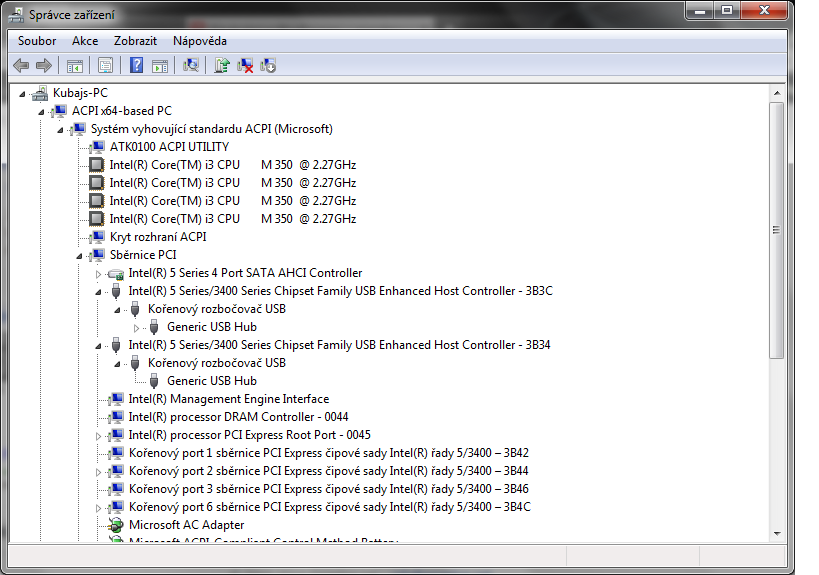
Task: Click the Forward arrow toolbar icon
Action: 44,65
